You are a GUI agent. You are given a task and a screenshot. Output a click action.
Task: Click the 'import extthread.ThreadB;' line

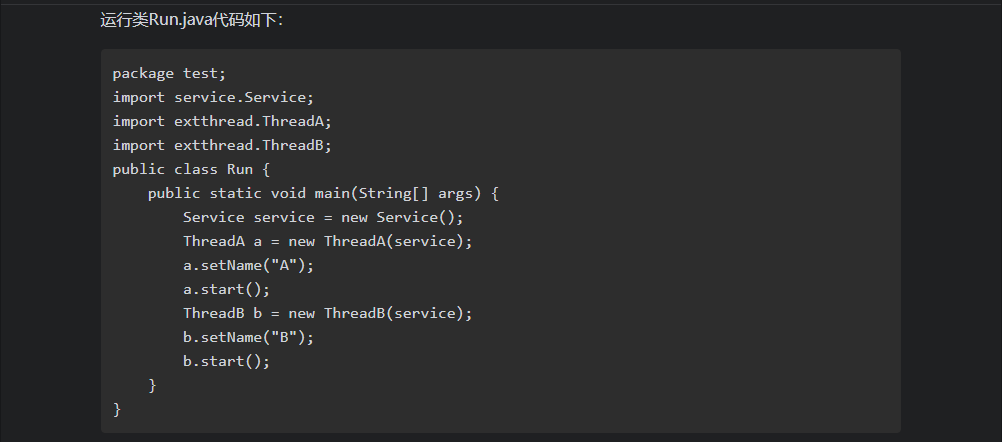coord(222,146)
